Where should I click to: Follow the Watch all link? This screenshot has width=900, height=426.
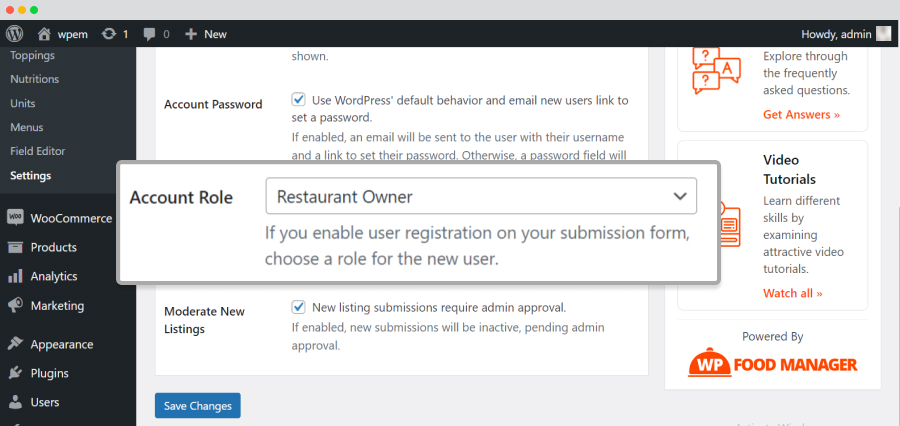(x=793, y=293)
